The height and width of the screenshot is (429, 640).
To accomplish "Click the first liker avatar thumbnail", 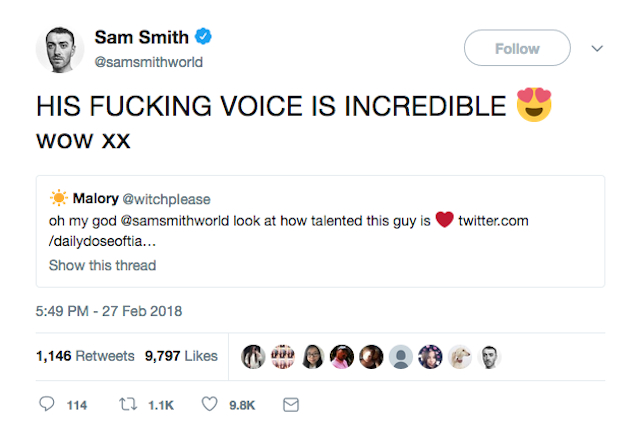I will point(252,355).
